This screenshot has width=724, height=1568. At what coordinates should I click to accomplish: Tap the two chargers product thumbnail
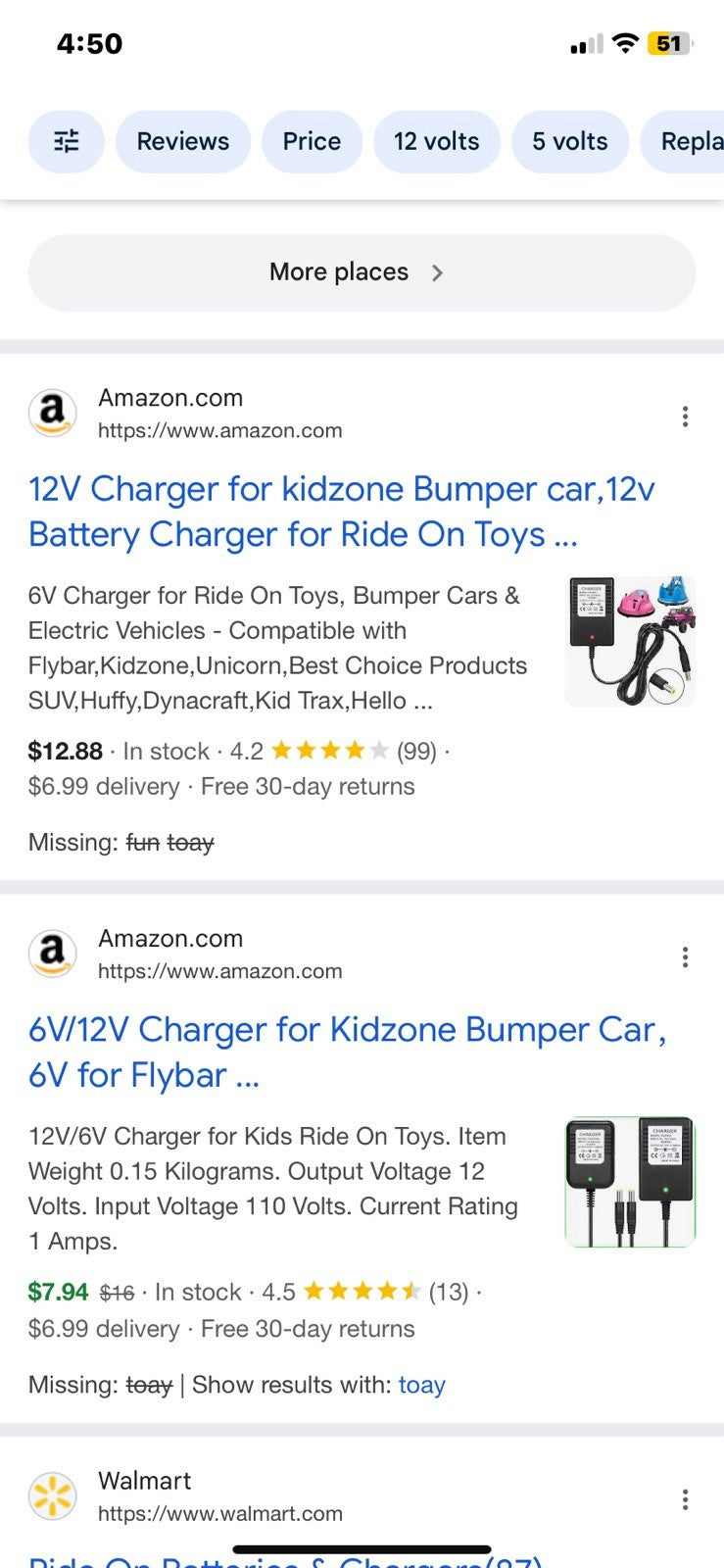click(x=630, y=1181)
